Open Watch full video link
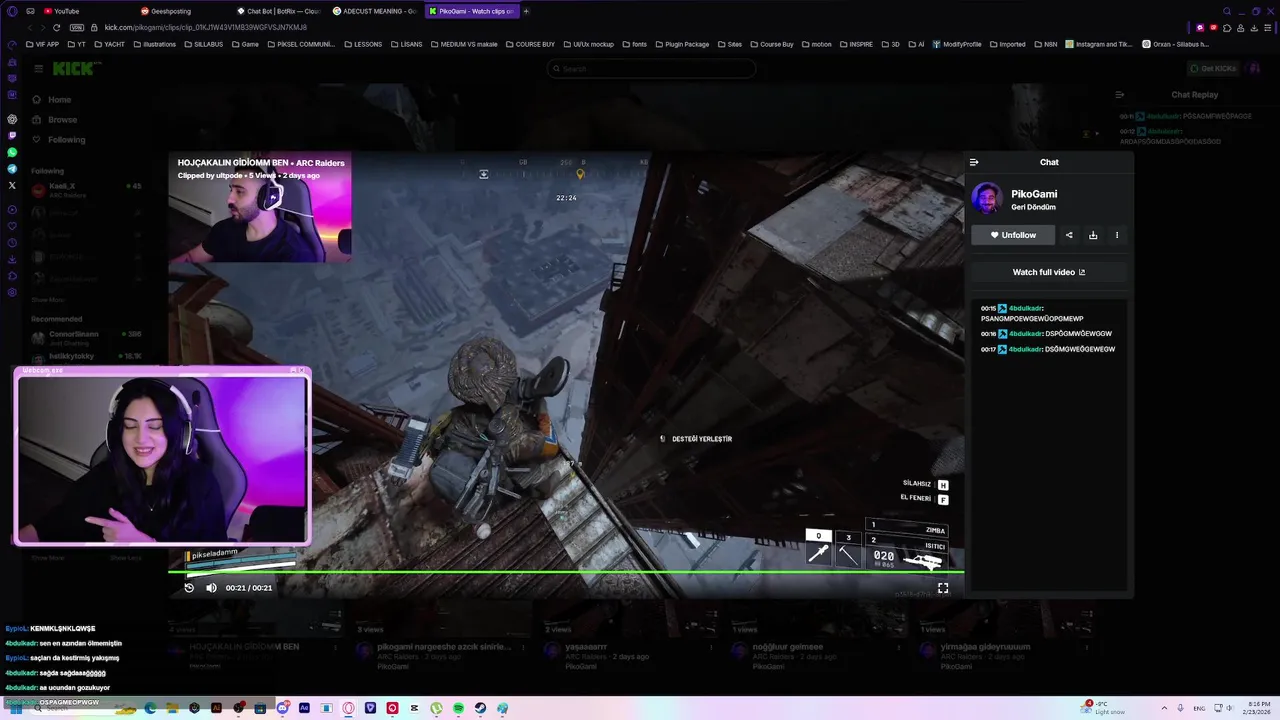This screenshot has height=720, width=1280. tap(1049, 272)
